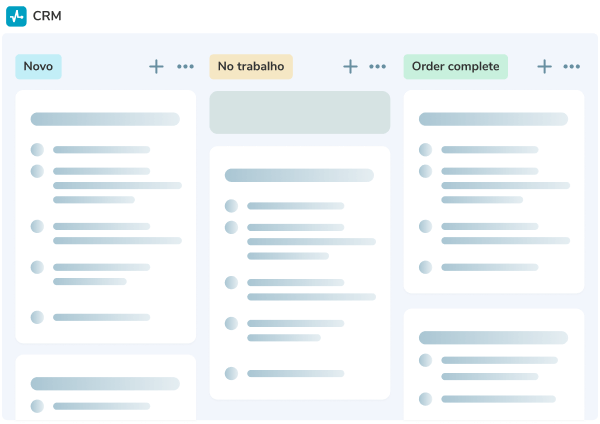Open the bottom, partially visible Novo card
The image size is (600, 424).
105,388
